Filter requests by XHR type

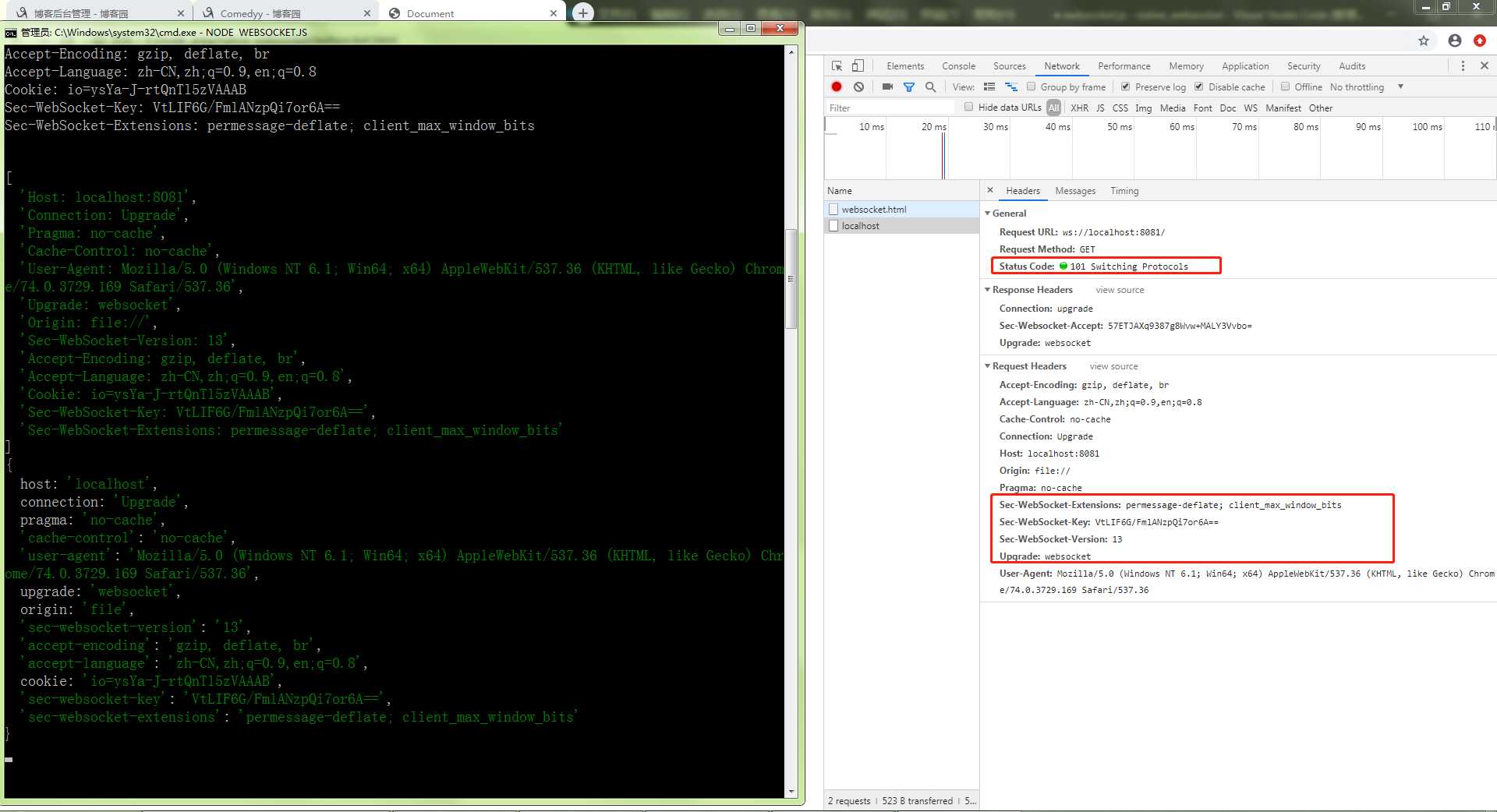pos(1079,108)
